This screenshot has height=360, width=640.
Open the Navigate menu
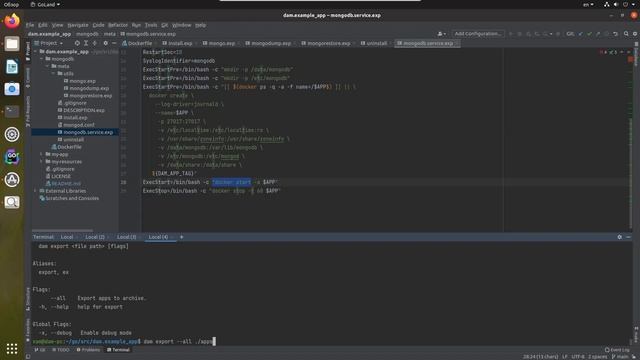coord(78,25)
